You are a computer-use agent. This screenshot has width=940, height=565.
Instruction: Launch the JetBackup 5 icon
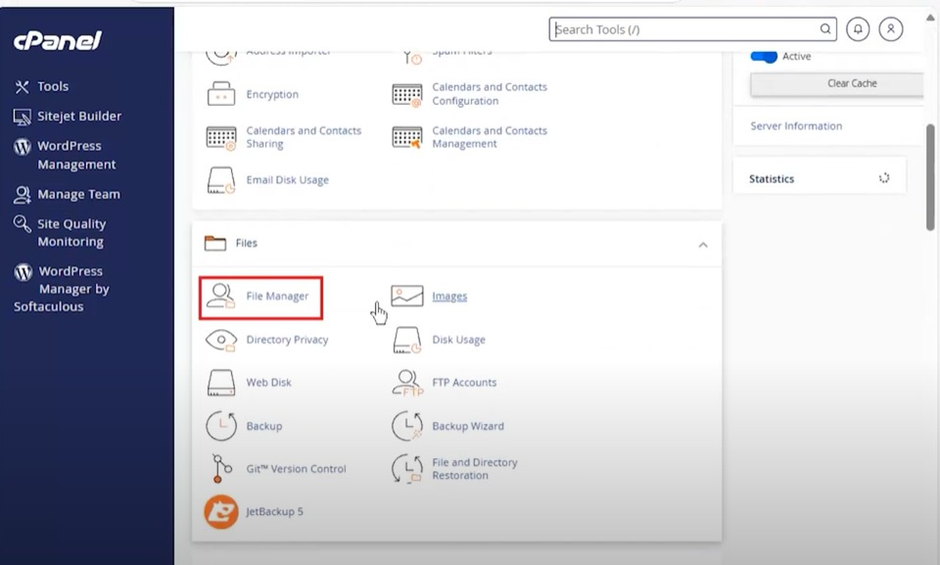pos(221,512)
